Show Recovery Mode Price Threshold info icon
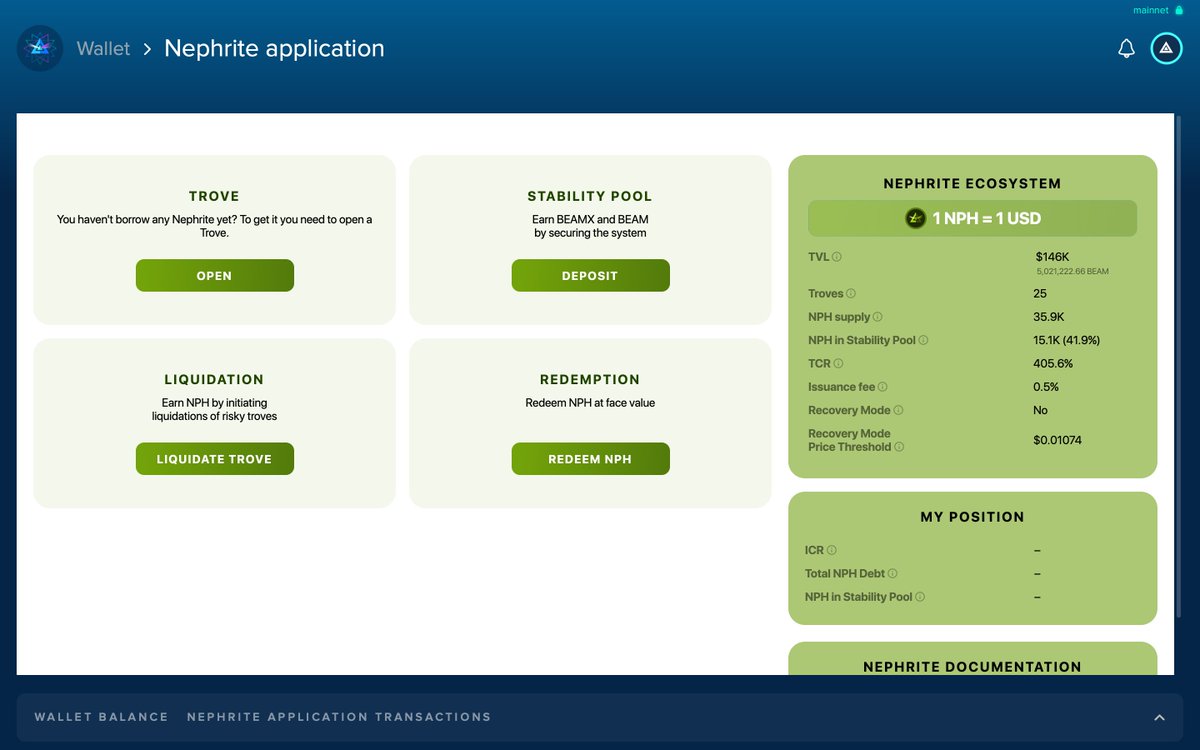This screenshot has height=750, width=1200. [x=899, y=447]
